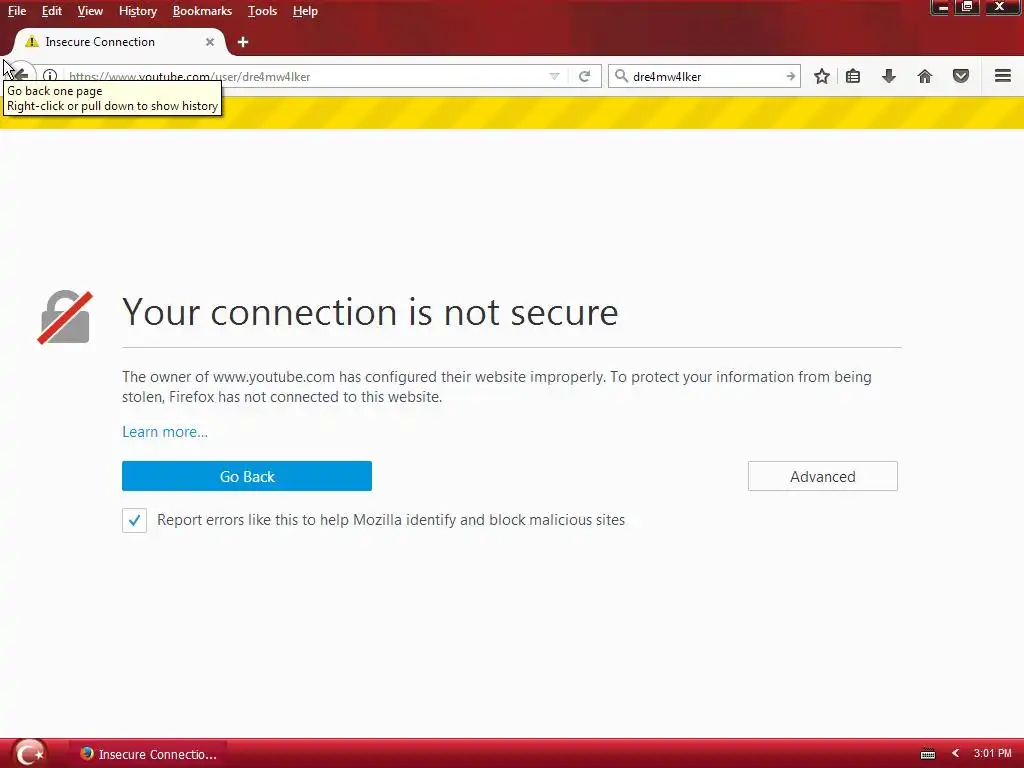Viewport: 1024px width, 768px height.
Task: Open site information icon in address bar
Action: pyautogui.click(x=50, y=76)
